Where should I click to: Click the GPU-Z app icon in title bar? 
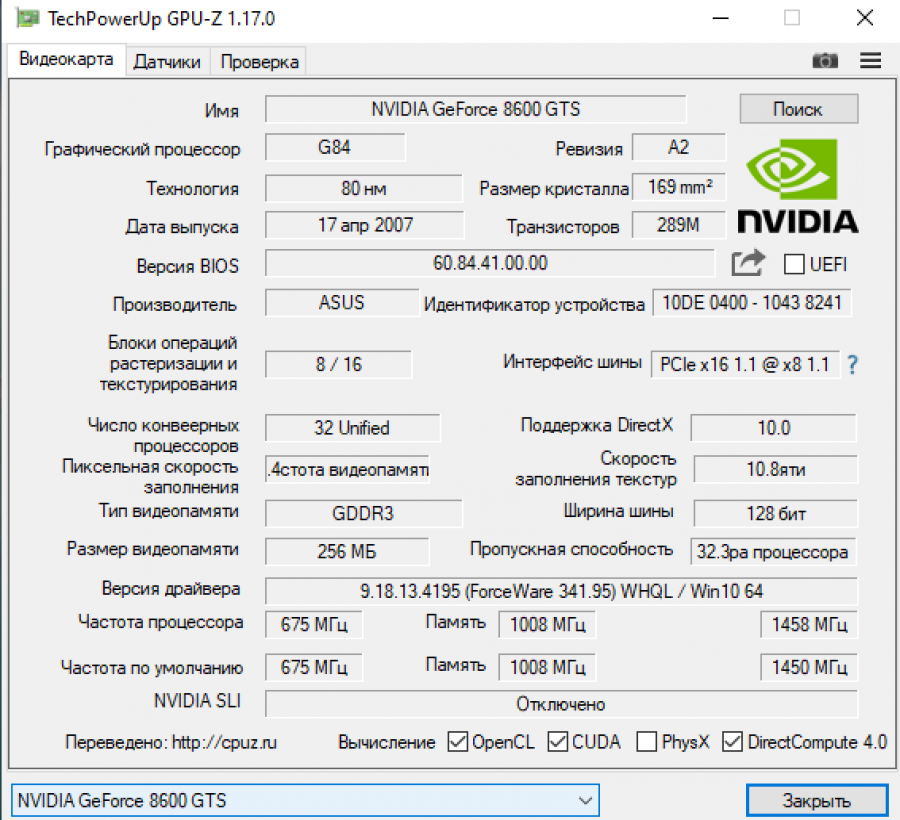[x=29, y=18]
